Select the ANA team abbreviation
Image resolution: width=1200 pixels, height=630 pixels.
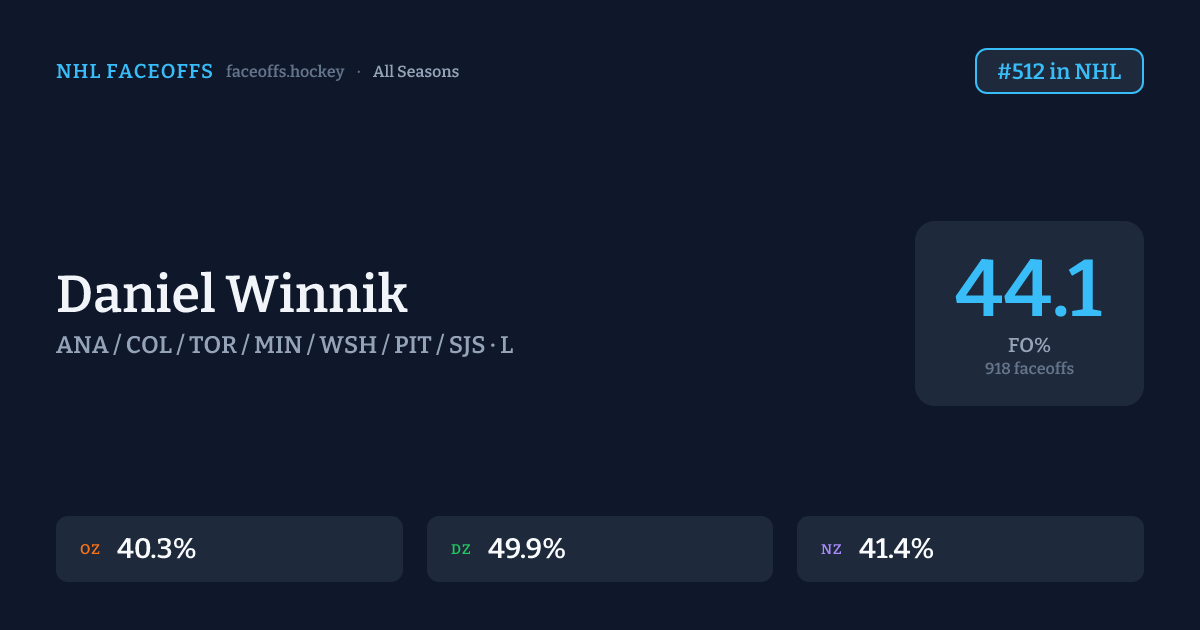(82, 346)
